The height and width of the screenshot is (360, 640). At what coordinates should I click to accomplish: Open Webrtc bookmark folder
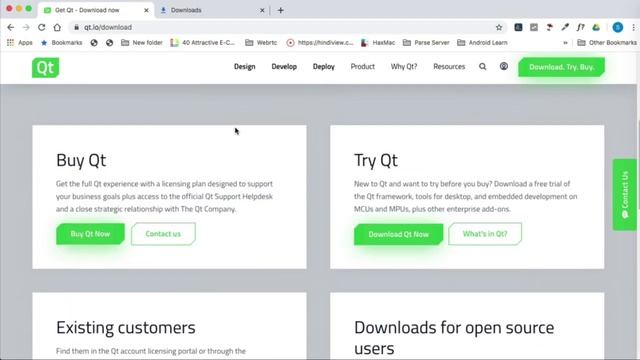click(261, 42)
